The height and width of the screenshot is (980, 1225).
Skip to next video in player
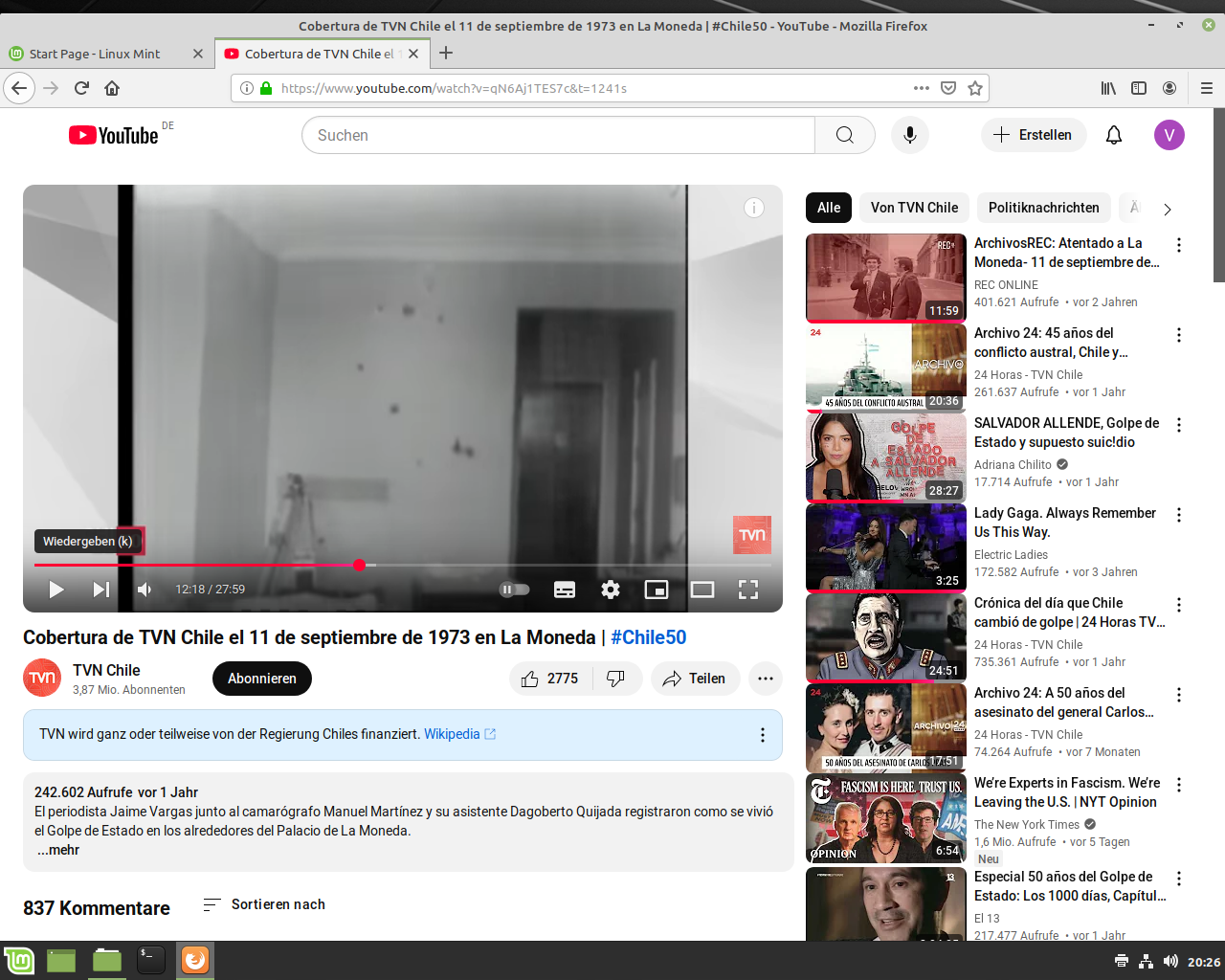coord(101,590)
